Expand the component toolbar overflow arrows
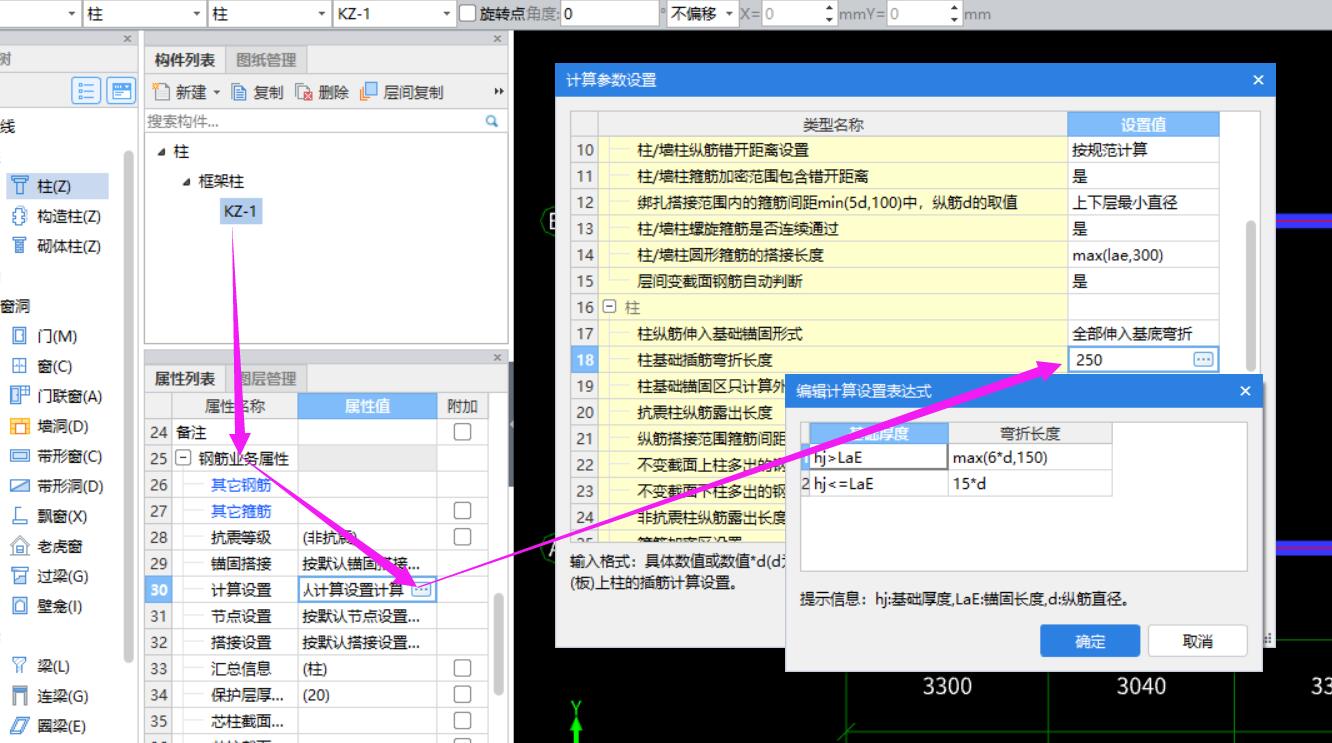This screenshot has width=1332, height=743. click(x=499, y=92)
